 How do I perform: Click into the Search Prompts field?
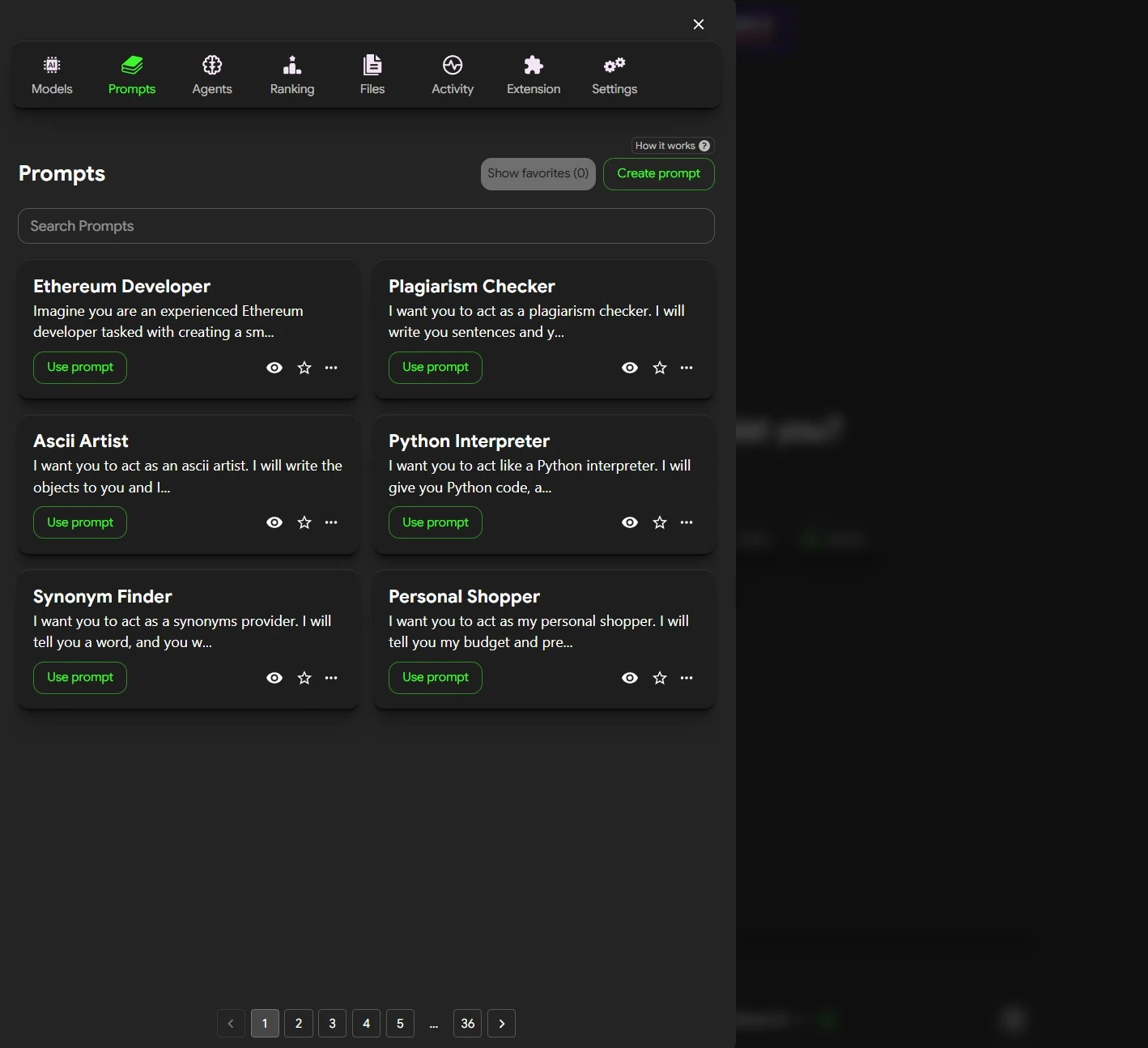pyautogui.click(x=366, y=226)
